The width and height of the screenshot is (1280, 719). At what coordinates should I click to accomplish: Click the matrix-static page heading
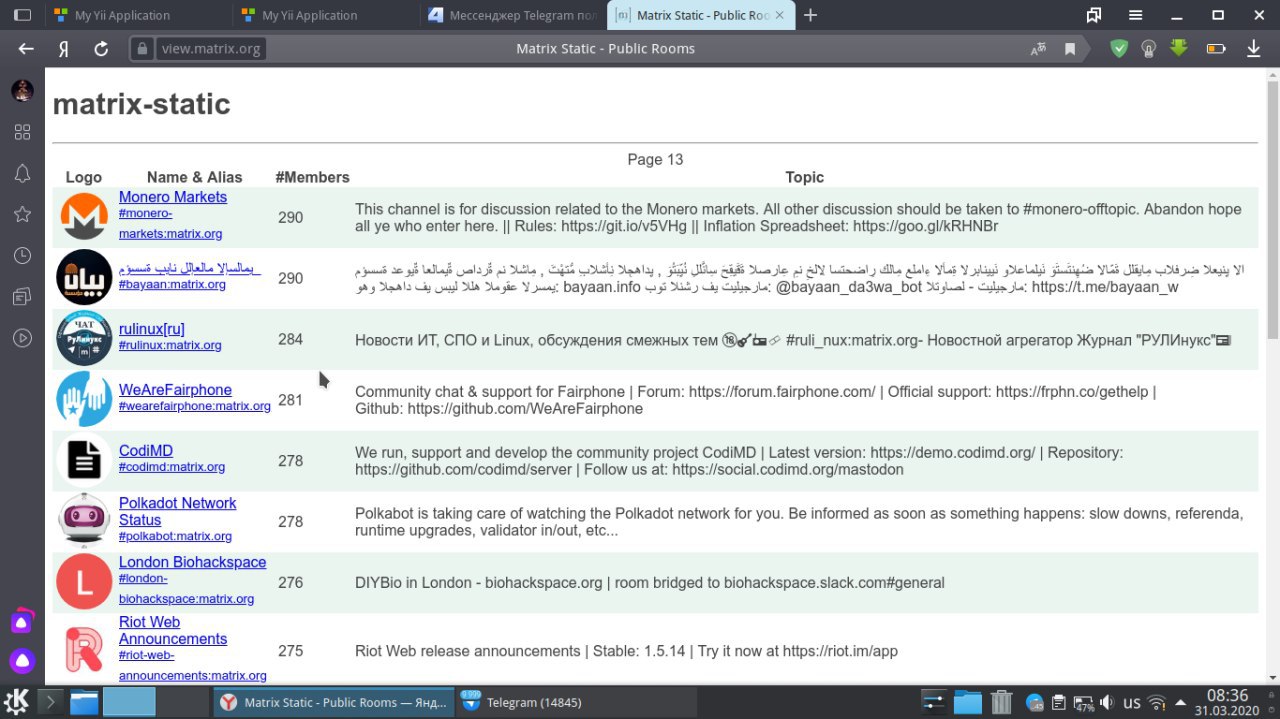pyautogui.click(x=141, y=104)
